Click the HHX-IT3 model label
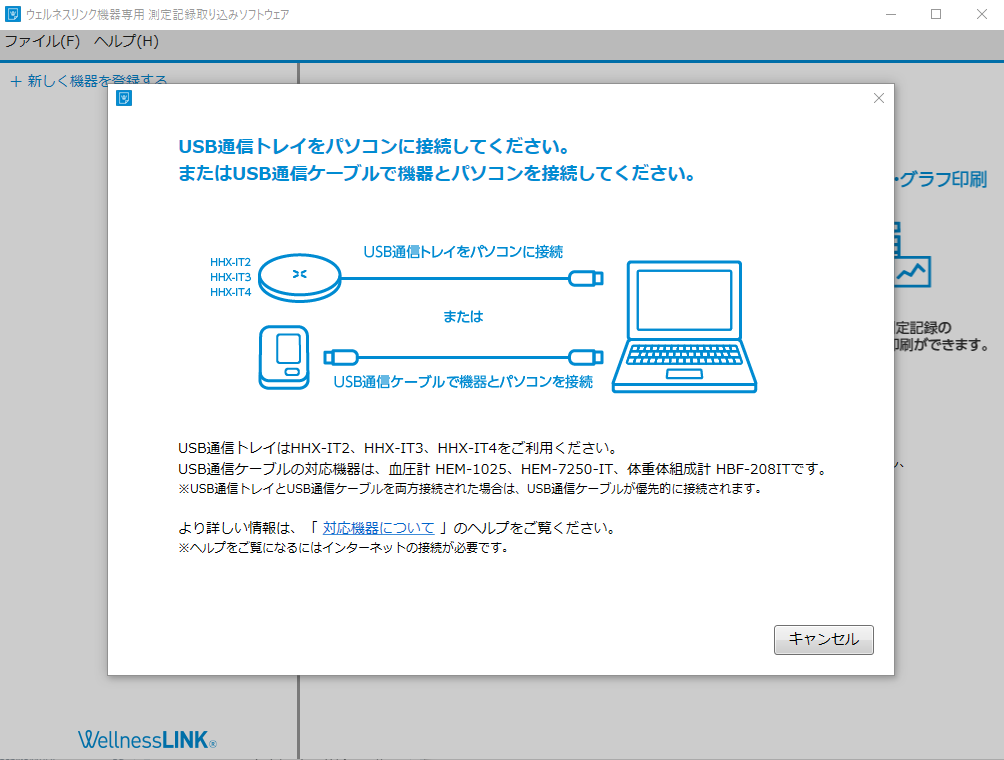The height and width of the screenshot is (760, 1004). 231,277
